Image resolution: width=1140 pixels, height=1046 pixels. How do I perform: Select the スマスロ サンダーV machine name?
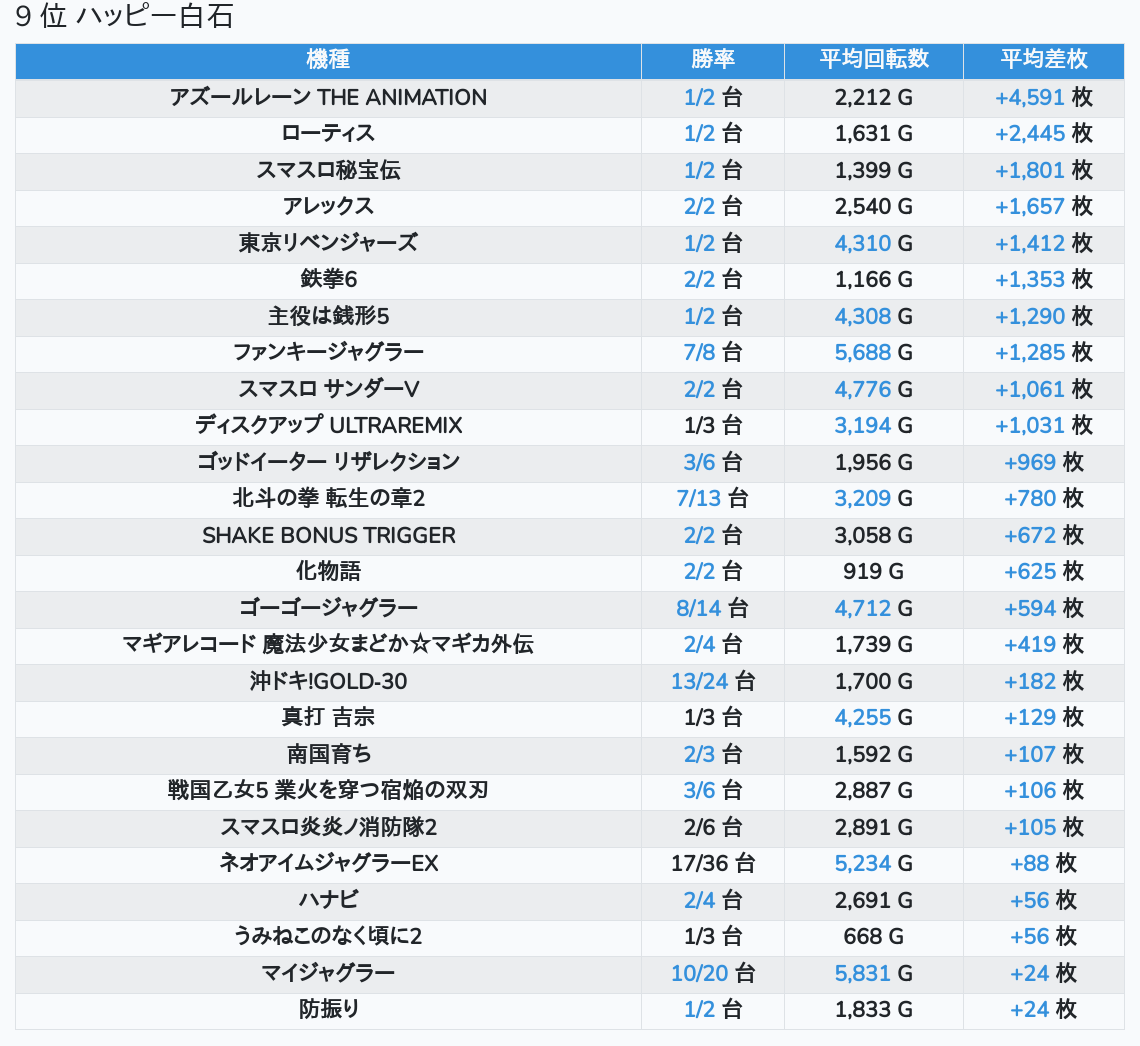(328, 389)
